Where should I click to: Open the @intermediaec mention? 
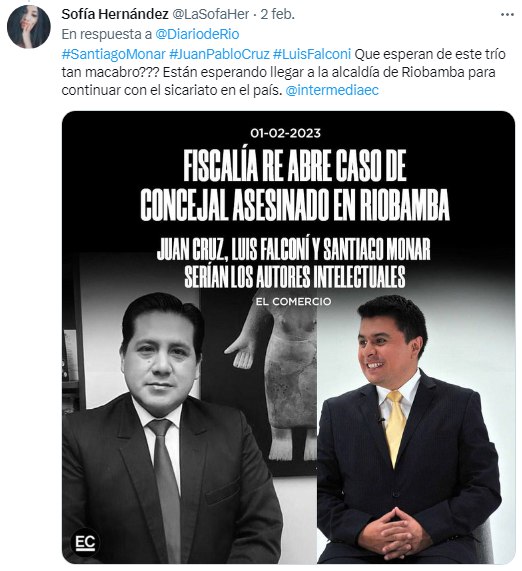(x=332, y=90)
